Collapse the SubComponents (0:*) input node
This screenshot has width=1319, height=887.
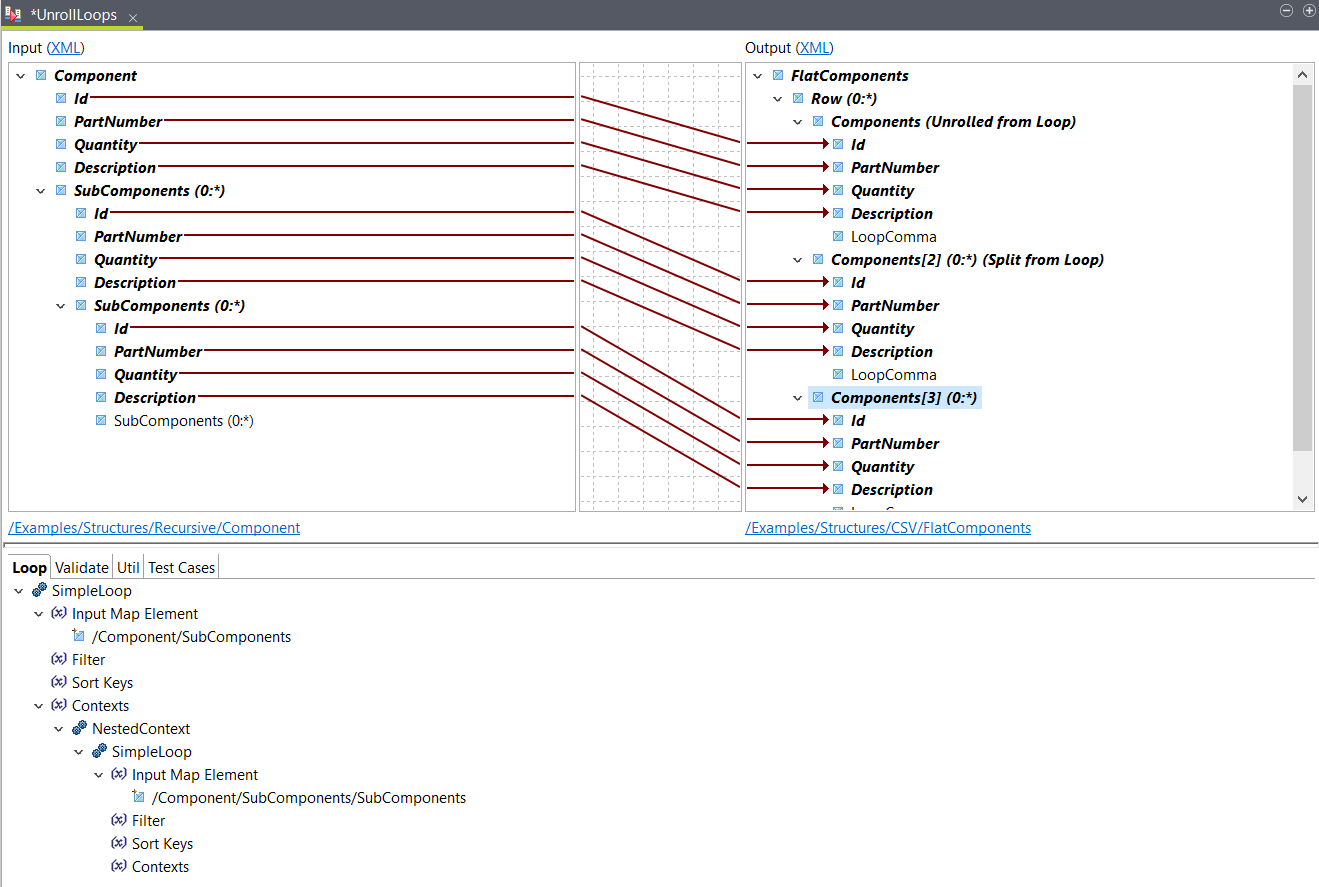40,190
